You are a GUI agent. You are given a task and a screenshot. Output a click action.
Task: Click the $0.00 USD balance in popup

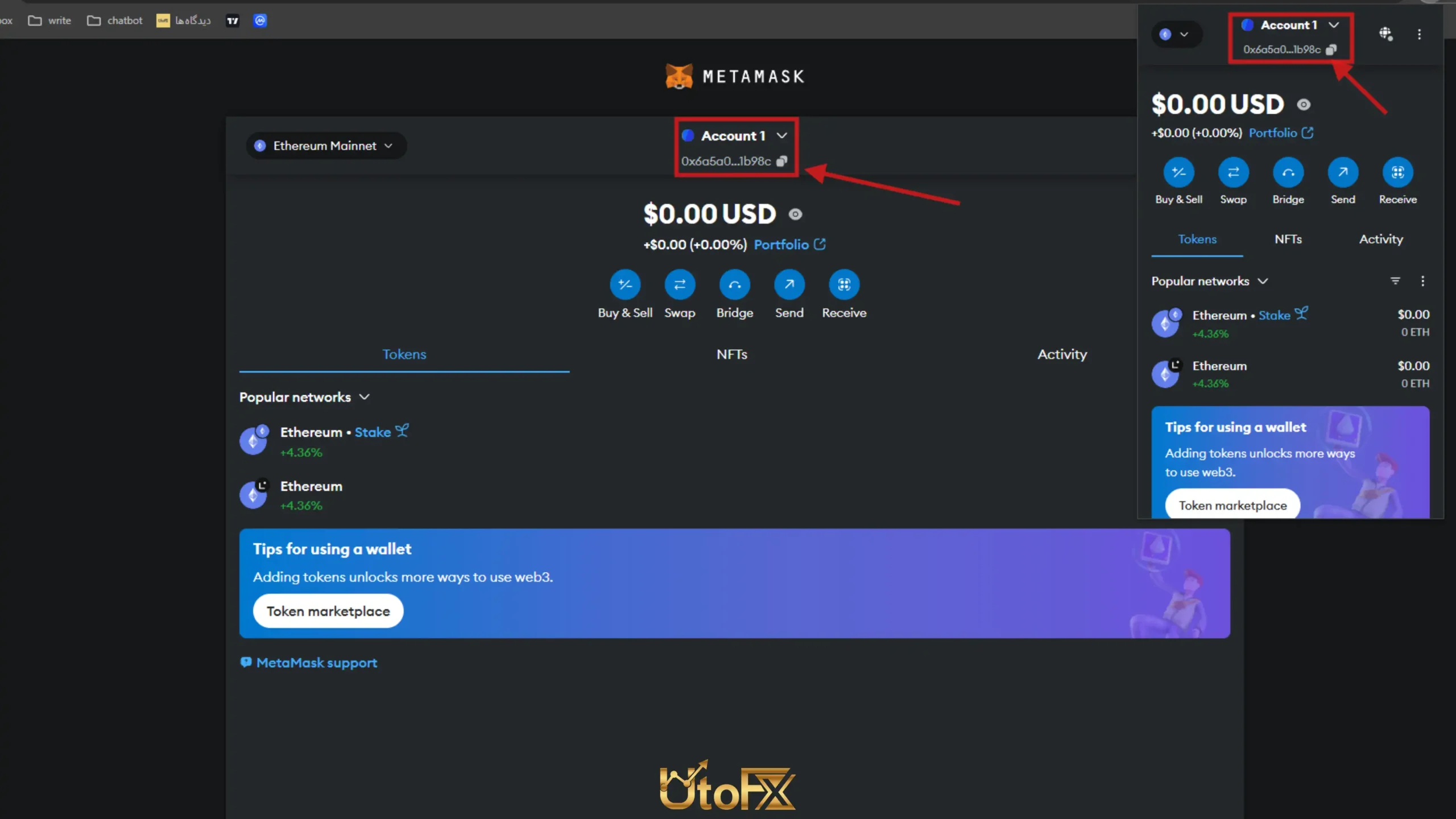pyautogui.click(x=1218, y=105)
